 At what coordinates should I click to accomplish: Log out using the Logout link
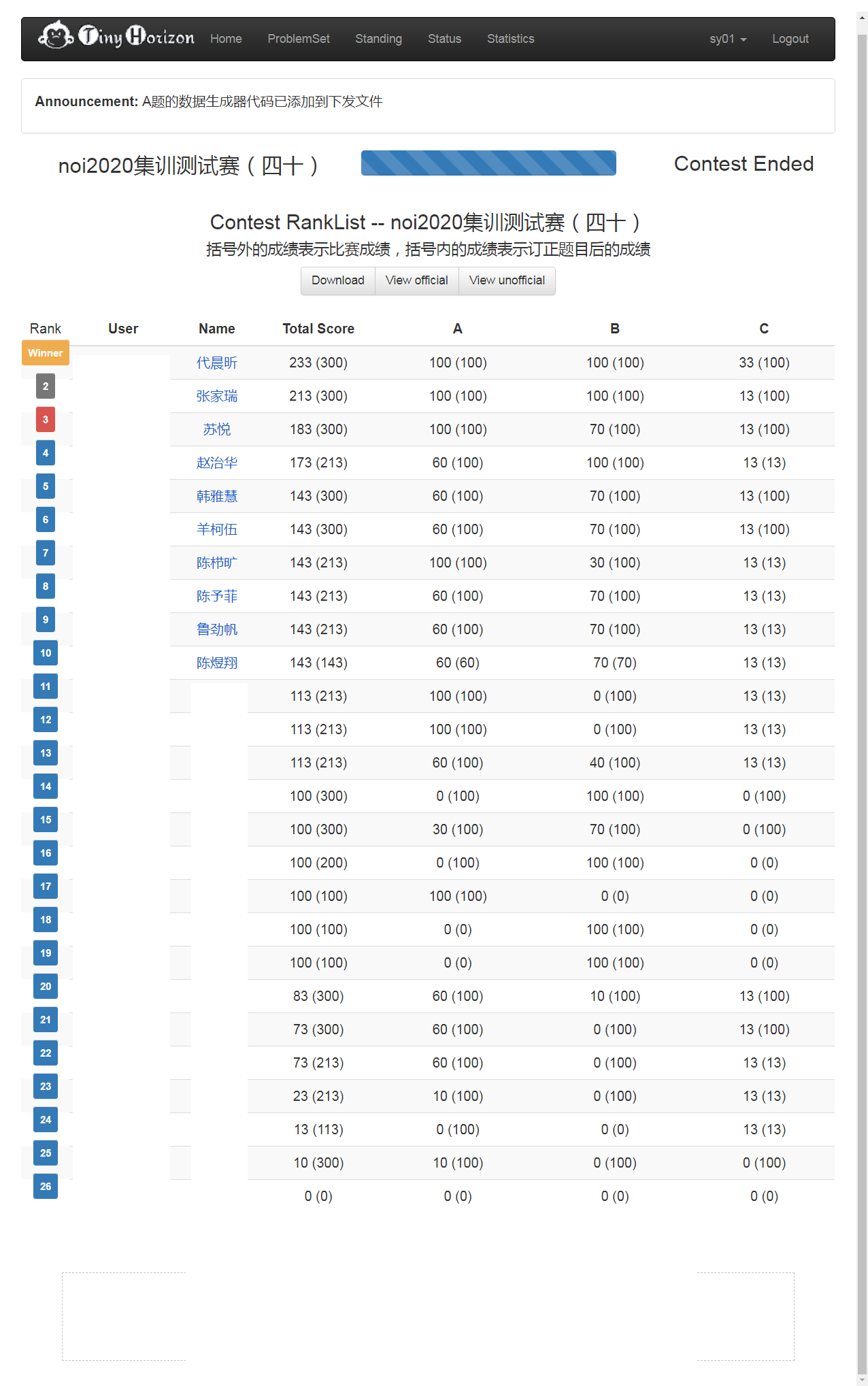790,39
